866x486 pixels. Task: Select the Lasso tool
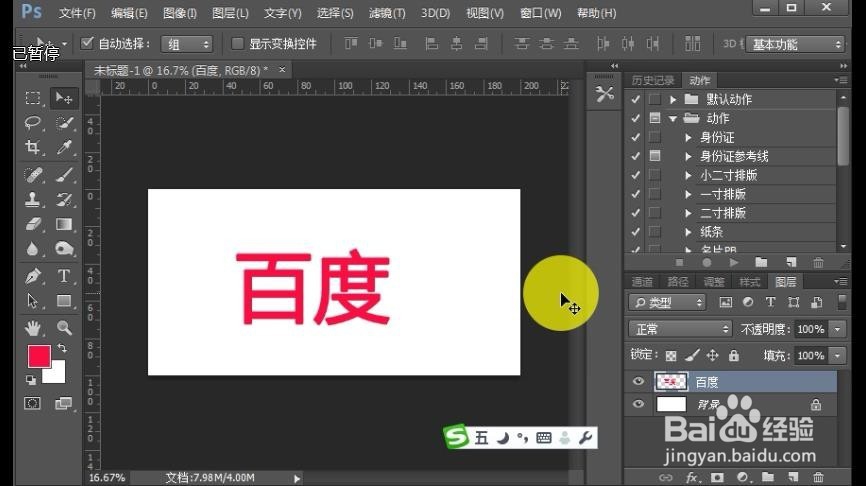pos(33,123)
